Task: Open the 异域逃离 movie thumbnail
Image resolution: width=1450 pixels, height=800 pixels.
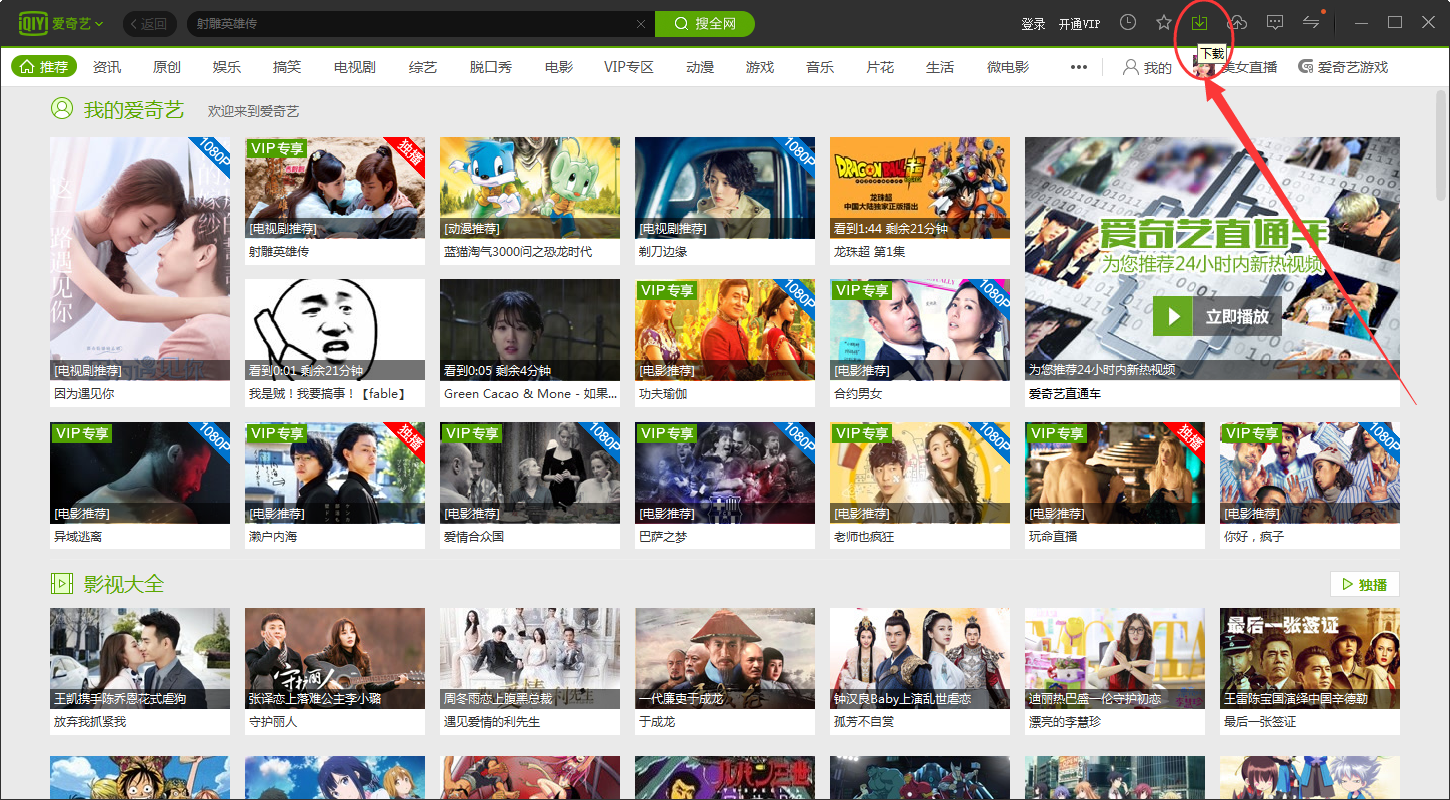Action: [140, 473]
